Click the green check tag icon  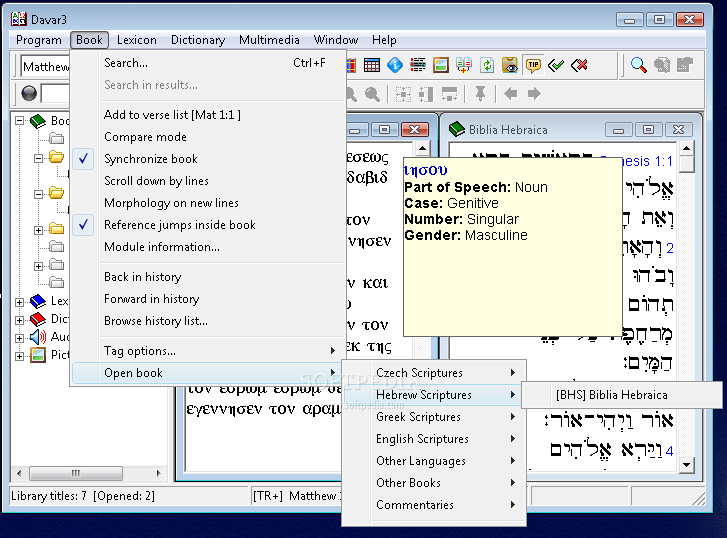(555, 65)
